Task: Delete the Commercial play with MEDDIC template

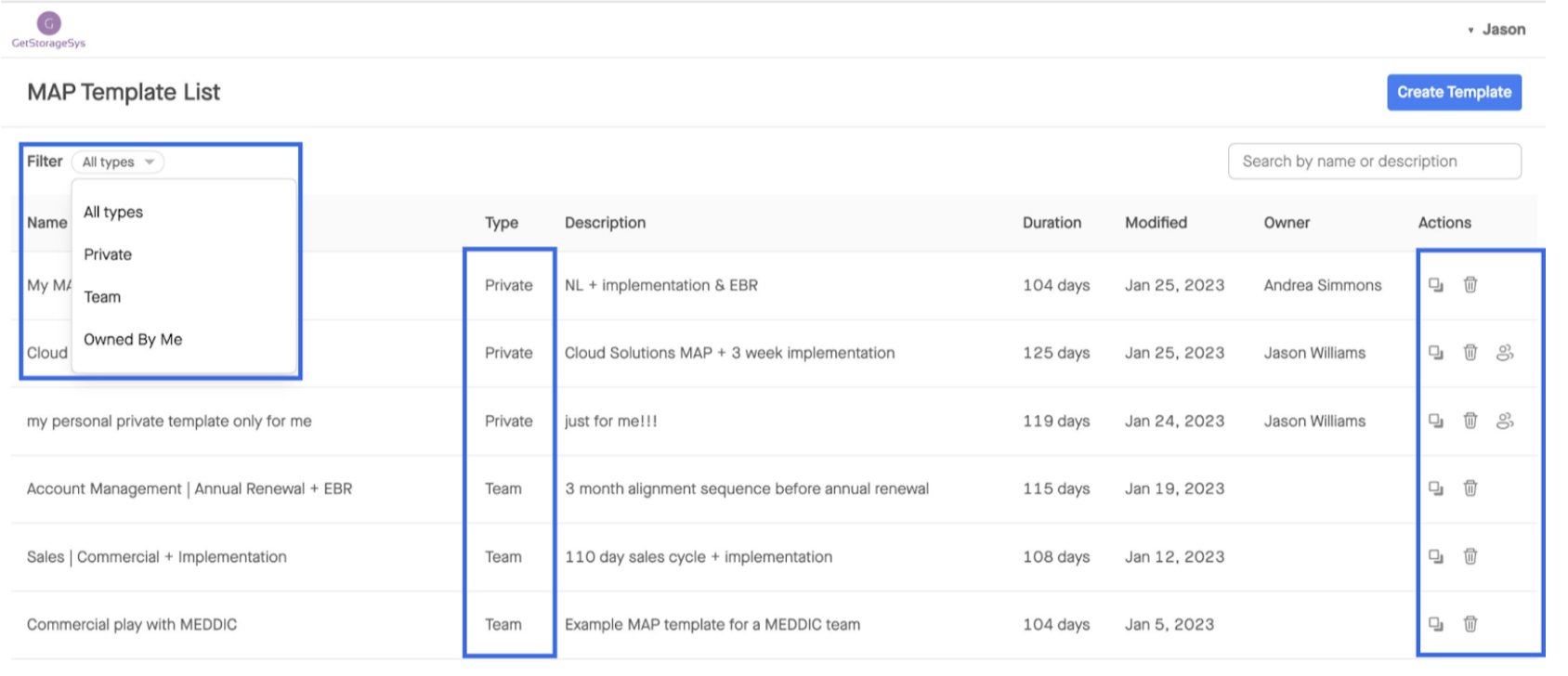Action: click(1470, 624)
